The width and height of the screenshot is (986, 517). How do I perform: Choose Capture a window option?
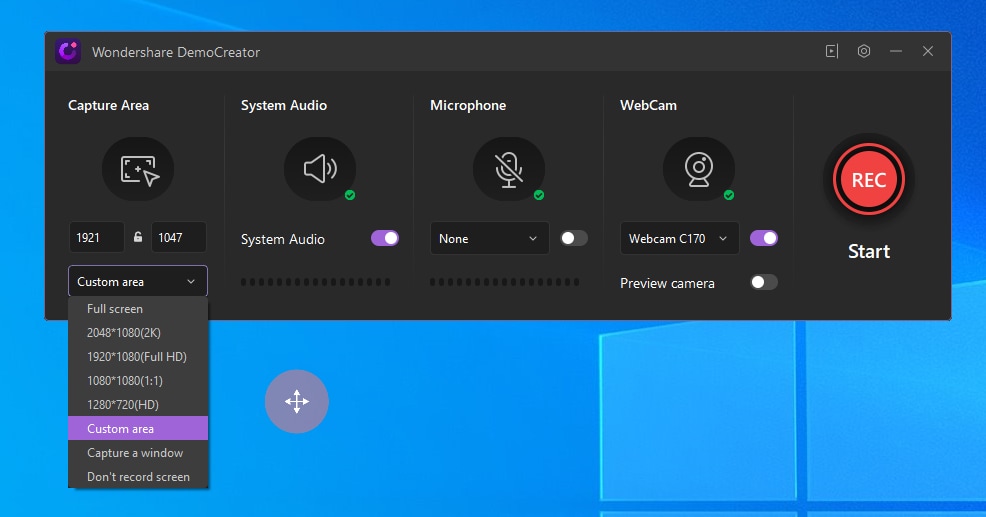point(138,453)
